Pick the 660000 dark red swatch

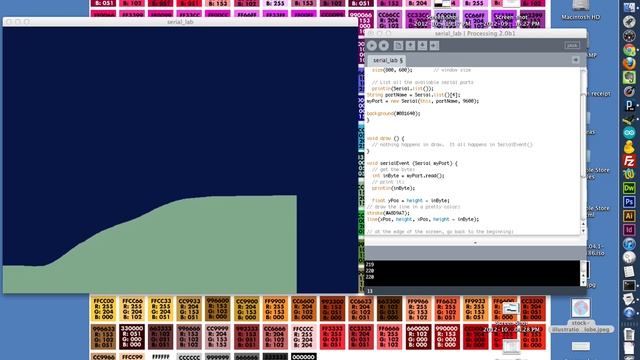point(418,337)
